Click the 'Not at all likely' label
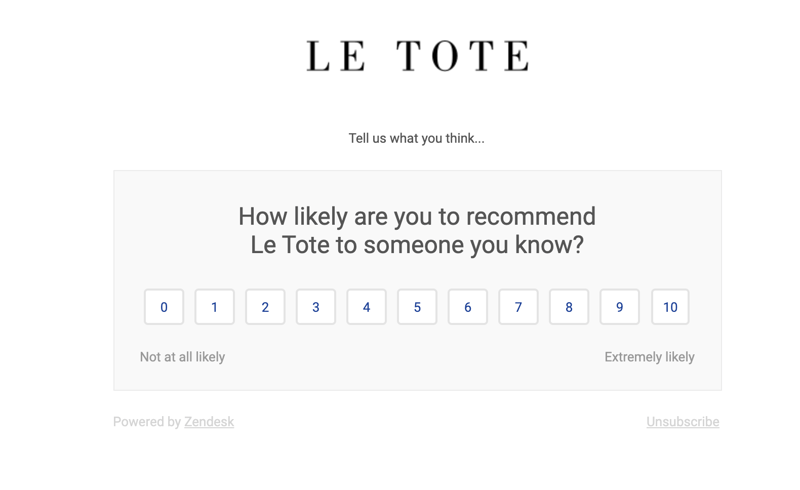Screen dimensions: 800x490 click(182, 357)
